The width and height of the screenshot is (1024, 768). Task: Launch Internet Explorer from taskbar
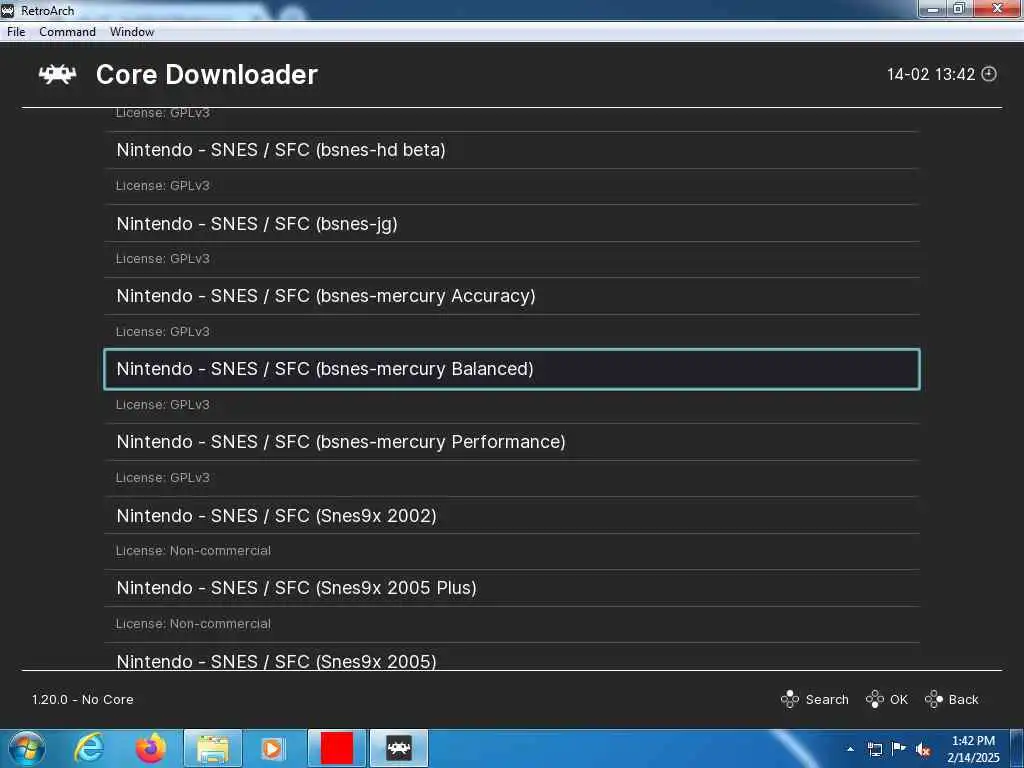point(89,748)
